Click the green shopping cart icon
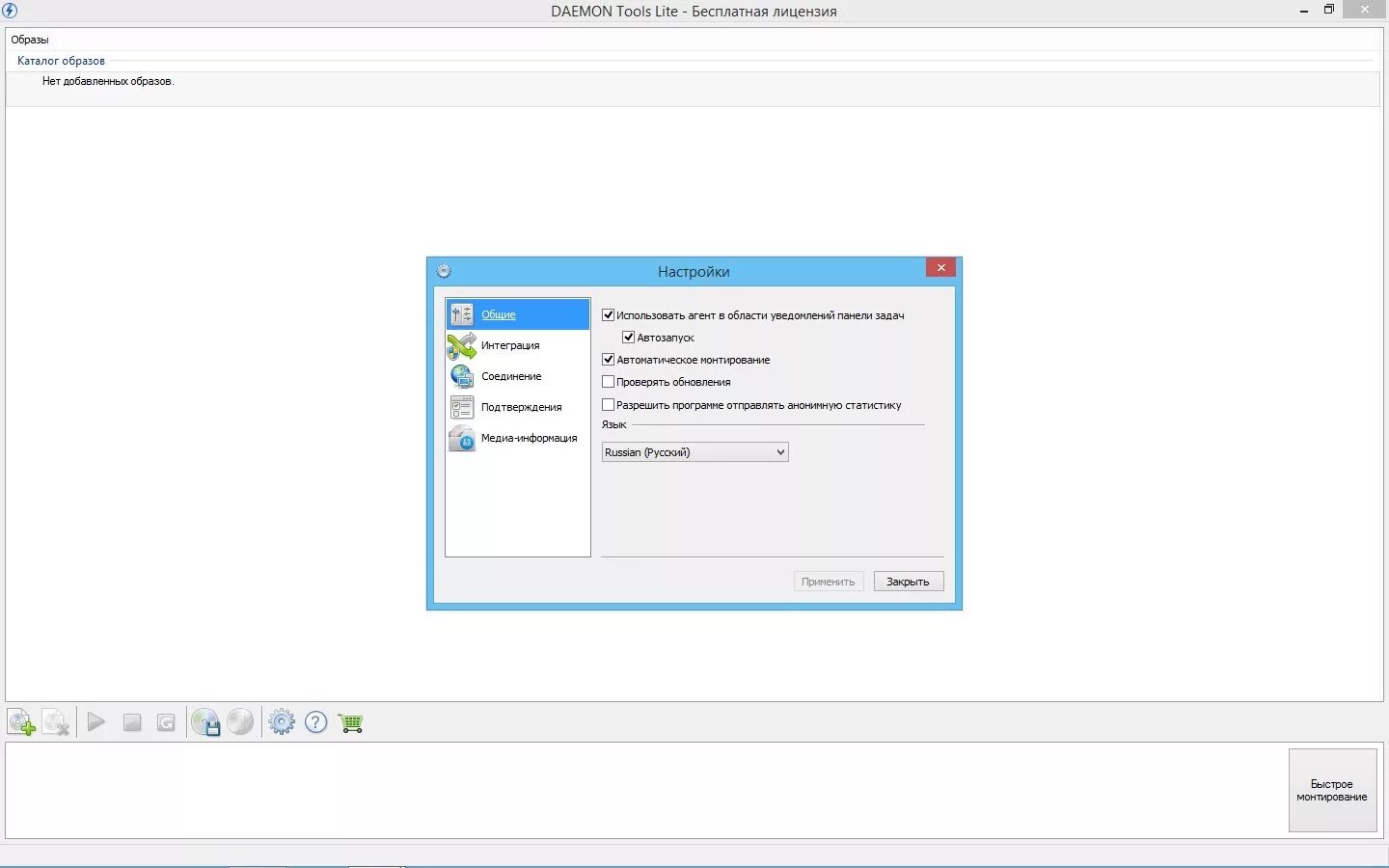Image resolution: width=1389 pixels, height=868 pixels. pos(351,722)
